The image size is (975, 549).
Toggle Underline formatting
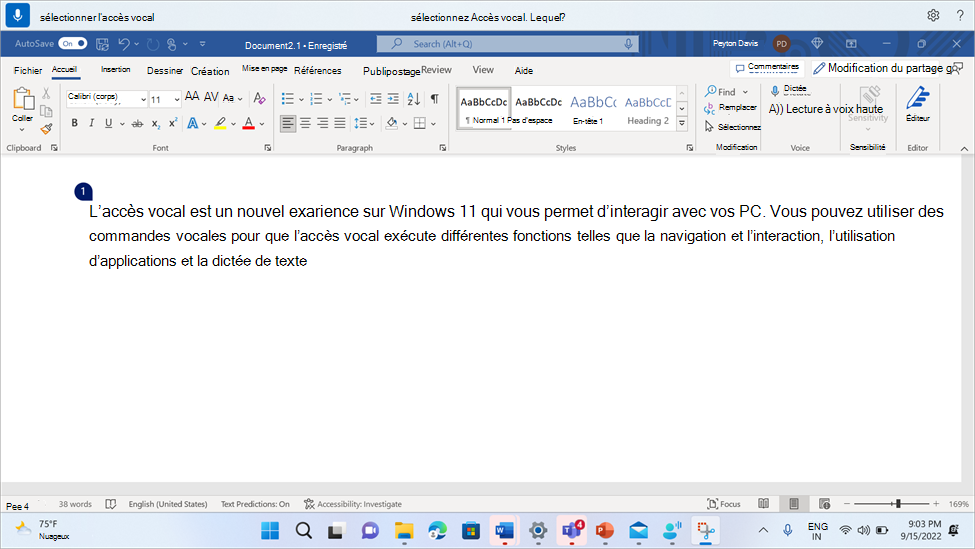(x=108, y=123)
